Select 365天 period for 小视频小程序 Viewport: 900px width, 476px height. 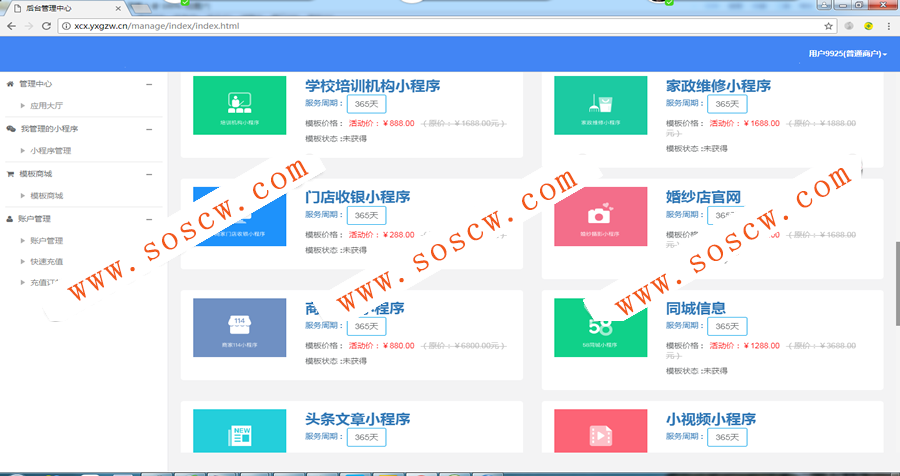tap(727, 437)
